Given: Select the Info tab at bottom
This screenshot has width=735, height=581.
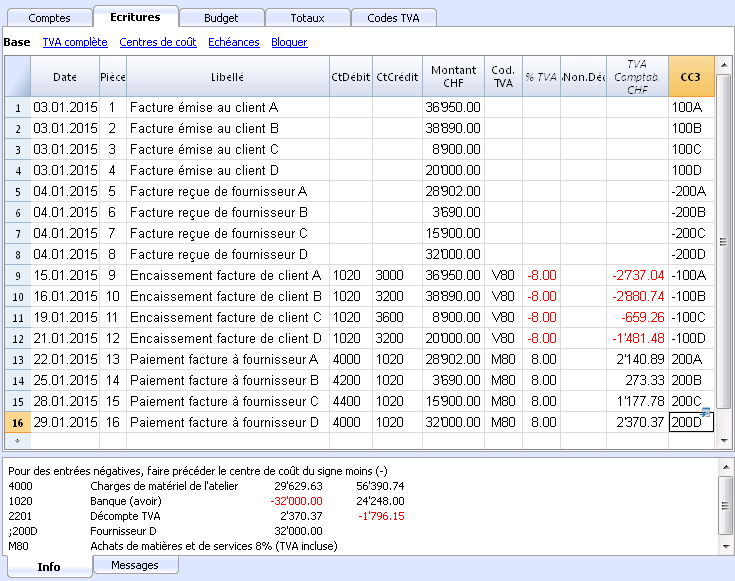Looking at the screenshot, I should pyautogui.click(x=49, y=566).
